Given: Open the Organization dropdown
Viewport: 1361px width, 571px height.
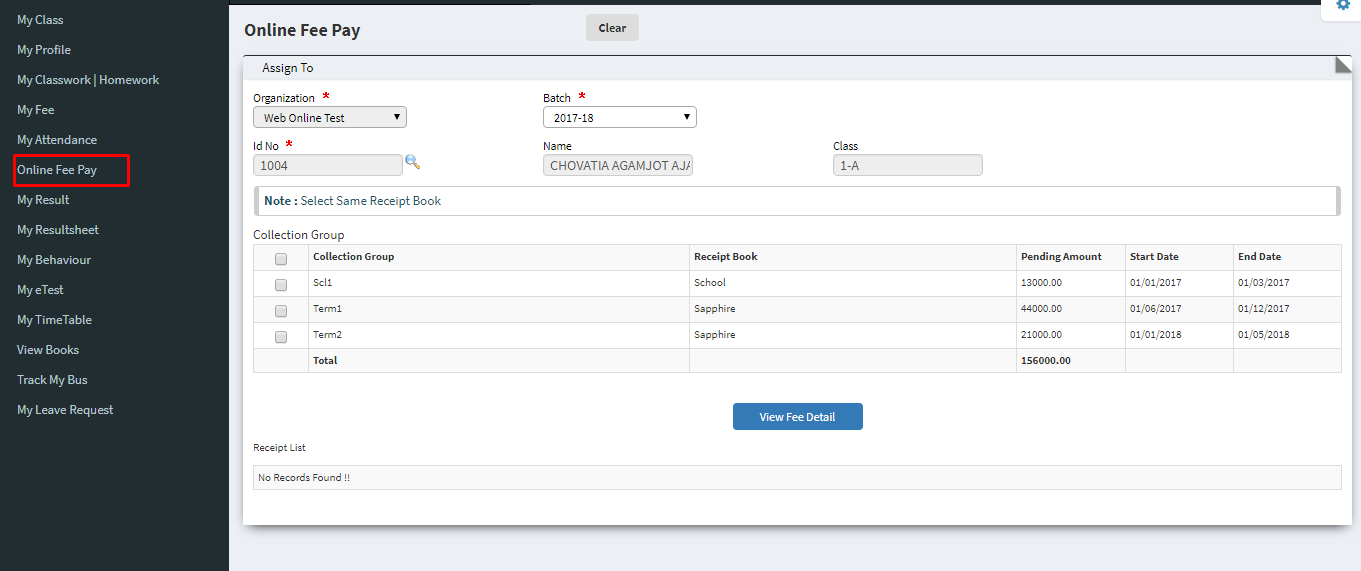Looking at the screenshot, I should tap(330, 117).
